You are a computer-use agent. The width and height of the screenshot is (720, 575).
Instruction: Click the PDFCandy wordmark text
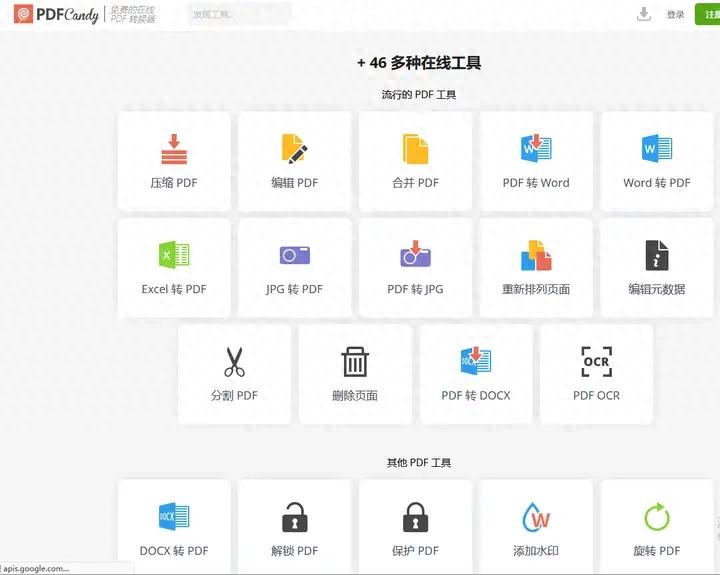click(67, 15)
